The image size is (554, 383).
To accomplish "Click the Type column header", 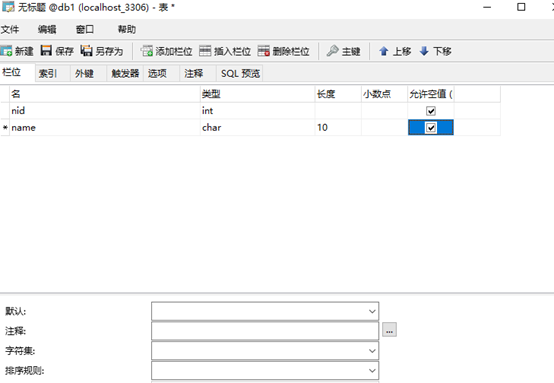I will 257,94.
